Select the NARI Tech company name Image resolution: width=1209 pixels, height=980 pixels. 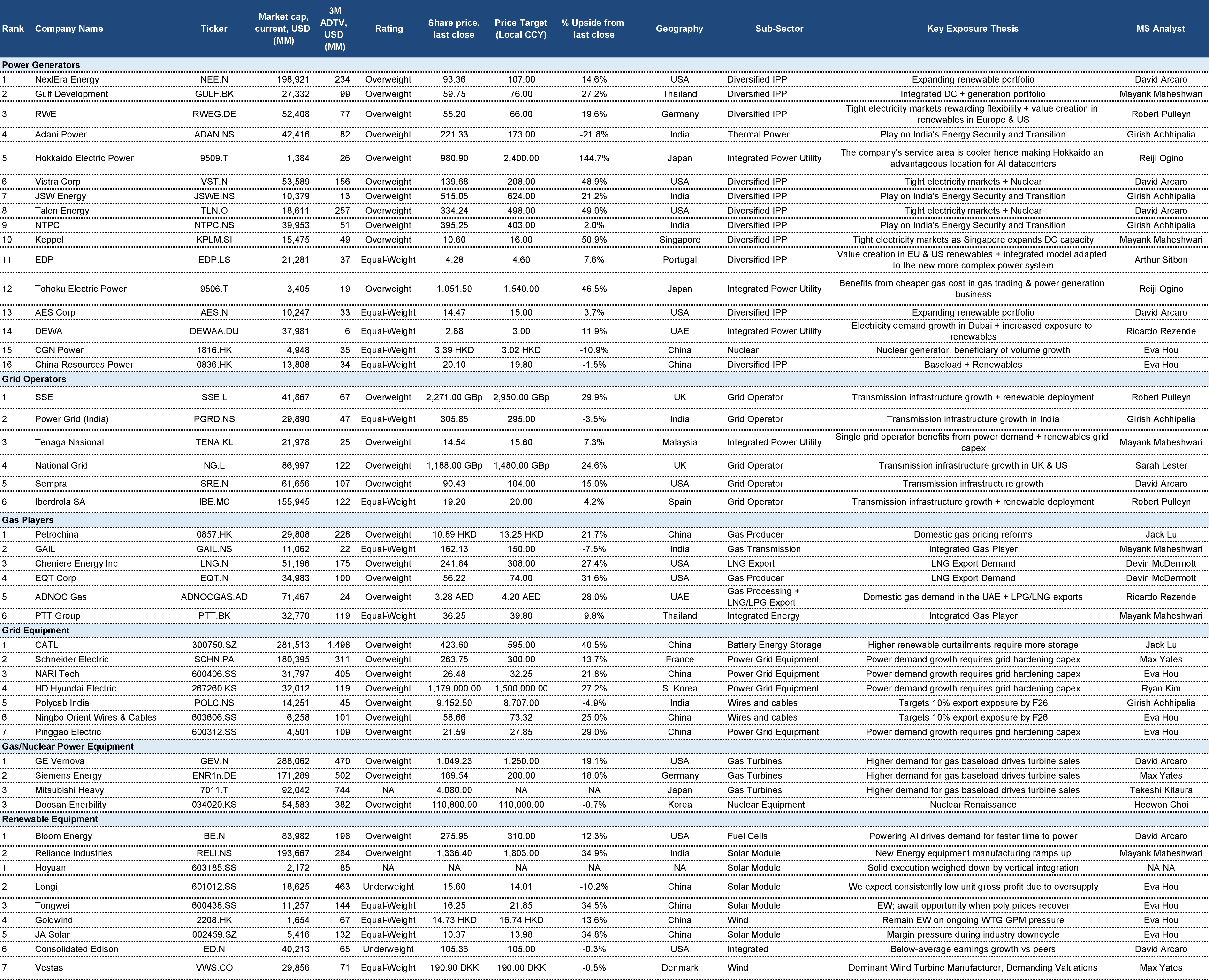[57, 674]
